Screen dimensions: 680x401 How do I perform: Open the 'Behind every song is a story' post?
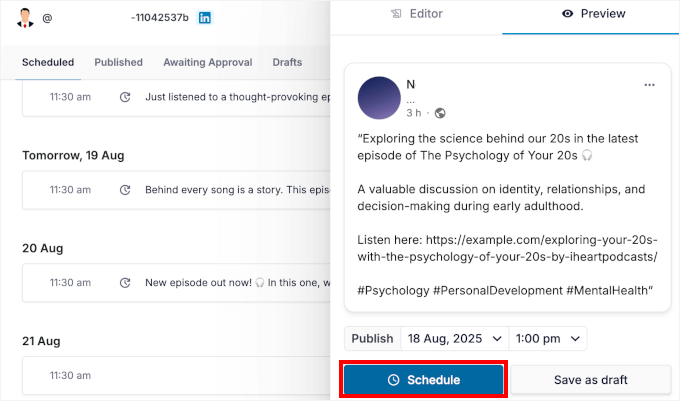click(x=236, y=189)
